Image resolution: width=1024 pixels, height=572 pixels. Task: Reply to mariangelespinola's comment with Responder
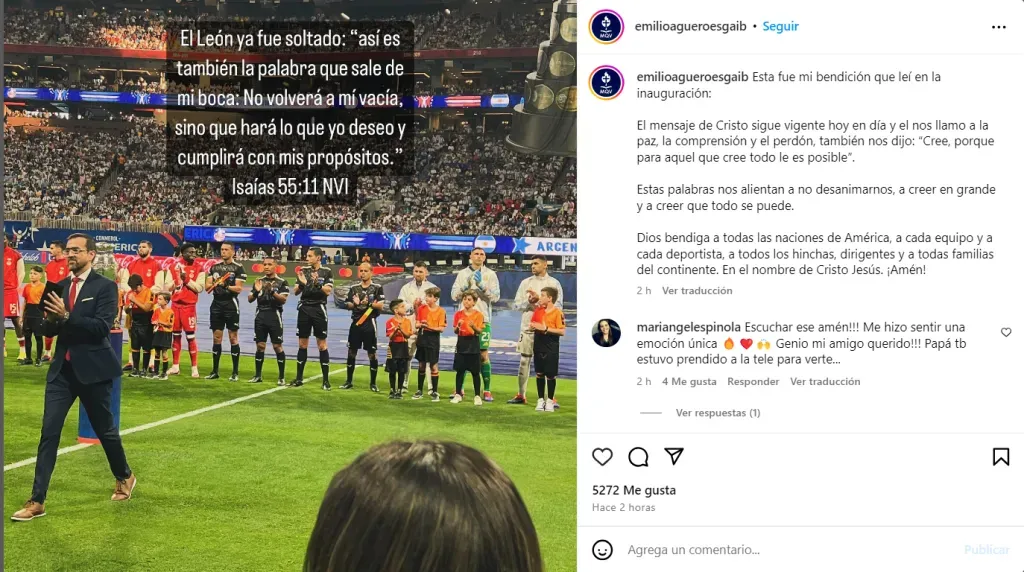pos(753,381)
